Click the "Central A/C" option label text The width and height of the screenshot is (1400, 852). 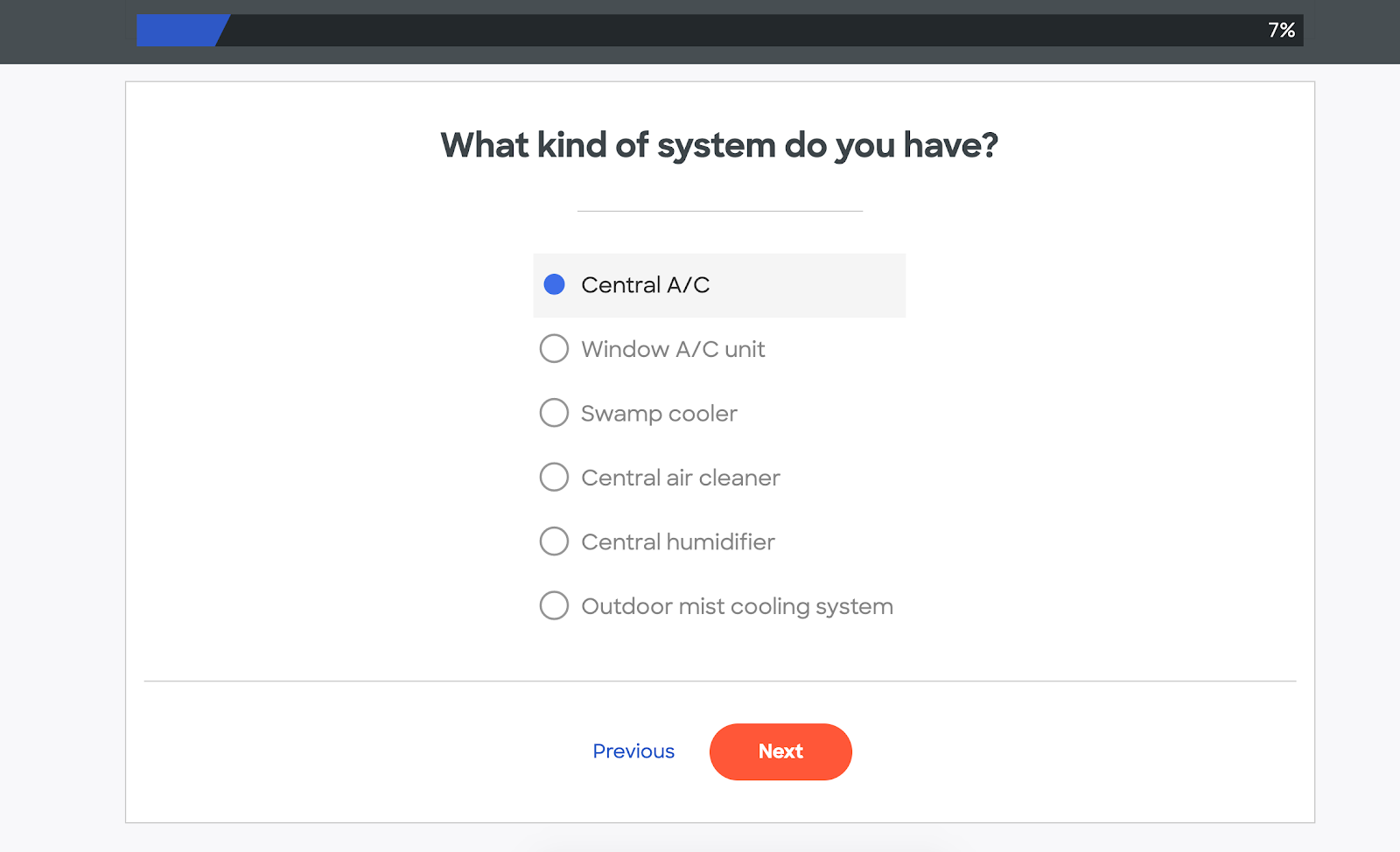645,285
